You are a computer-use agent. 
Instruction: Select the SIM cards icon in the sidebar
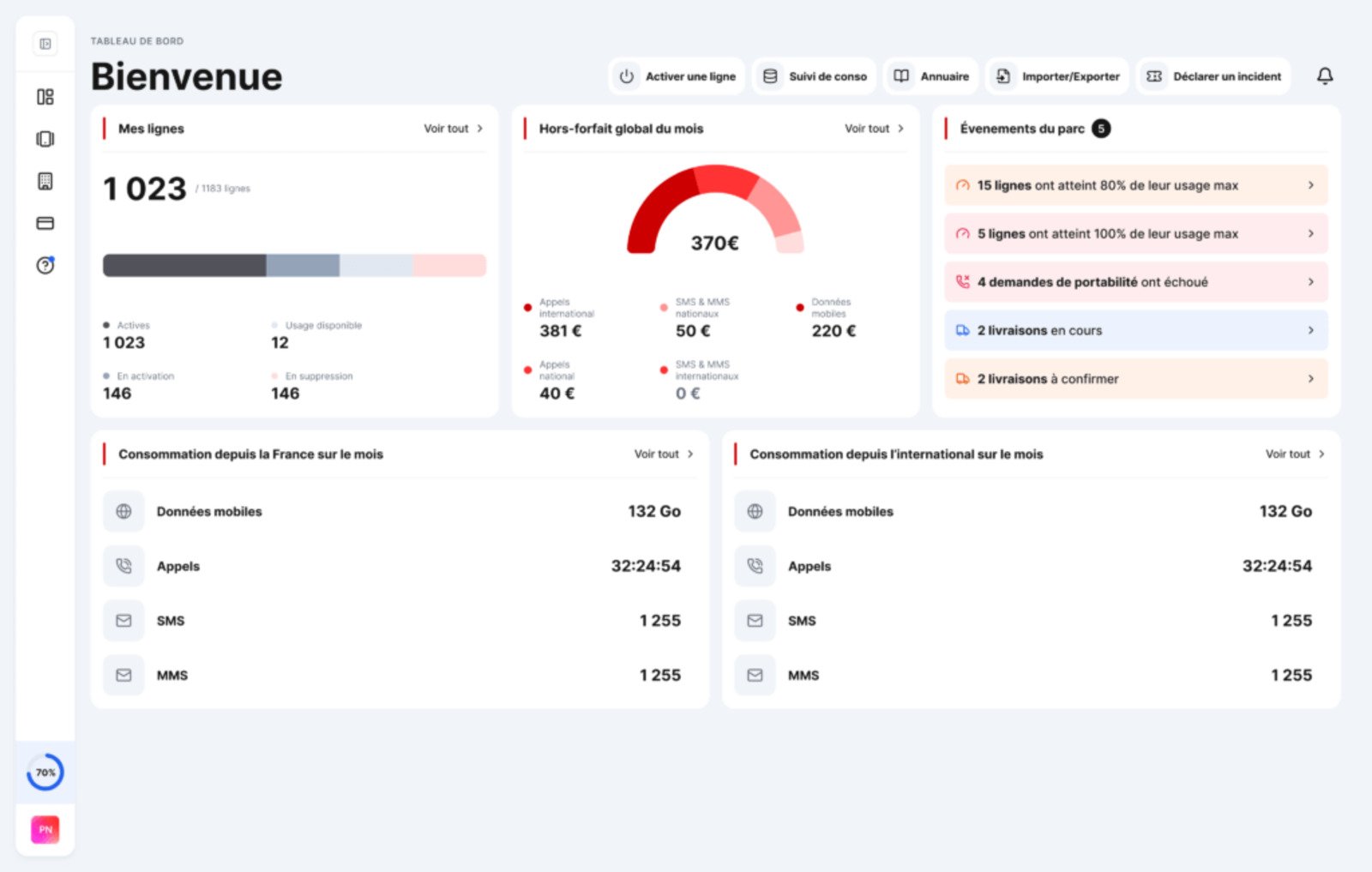pyautogui.click(x=45, y=138)
